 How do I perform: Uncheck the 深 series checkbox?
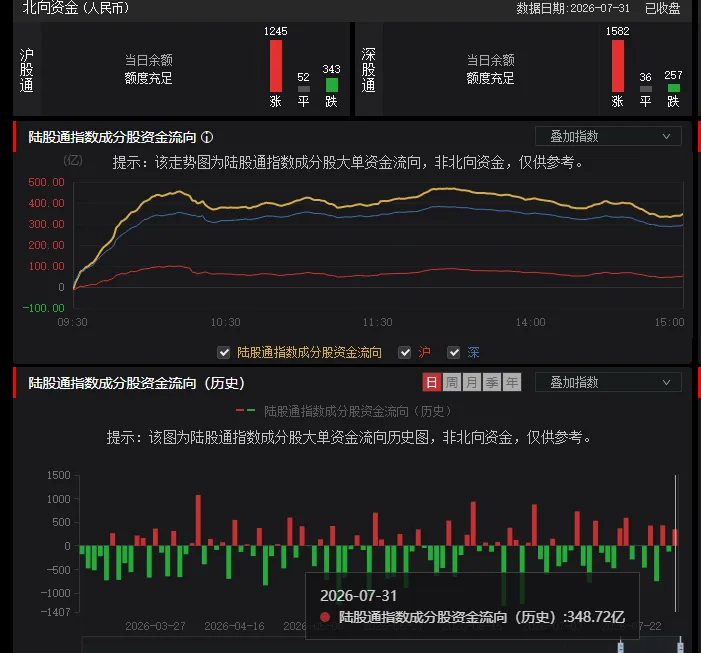[453, 353]
